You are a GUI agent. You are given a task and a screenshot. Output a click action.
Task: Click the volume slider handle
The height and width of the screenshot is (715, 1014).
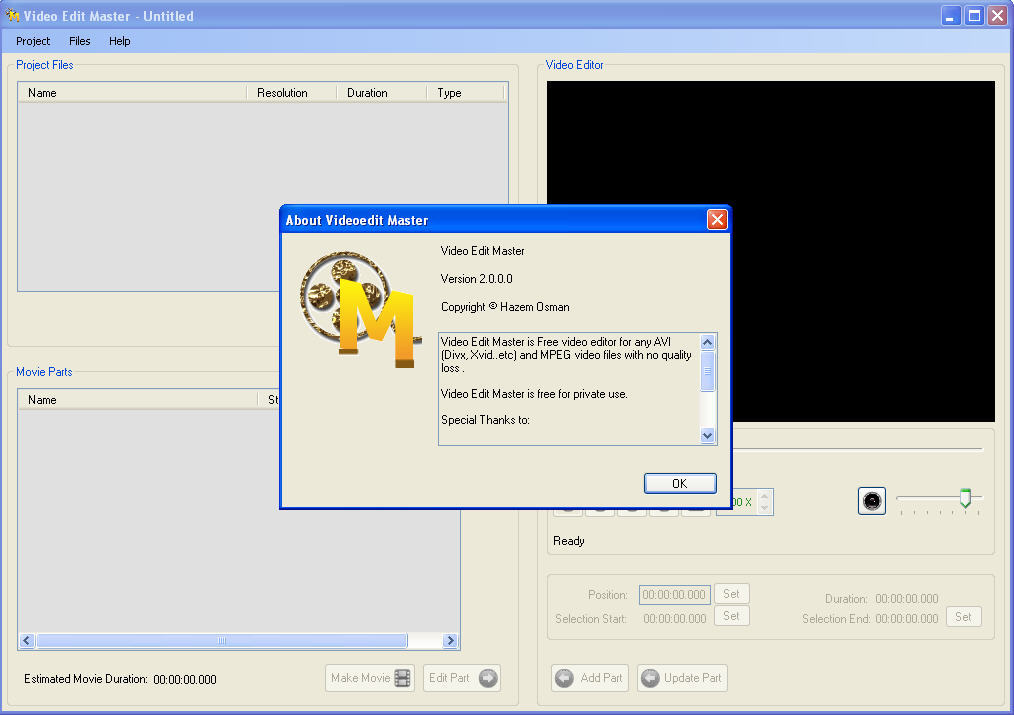coord(968,497)
